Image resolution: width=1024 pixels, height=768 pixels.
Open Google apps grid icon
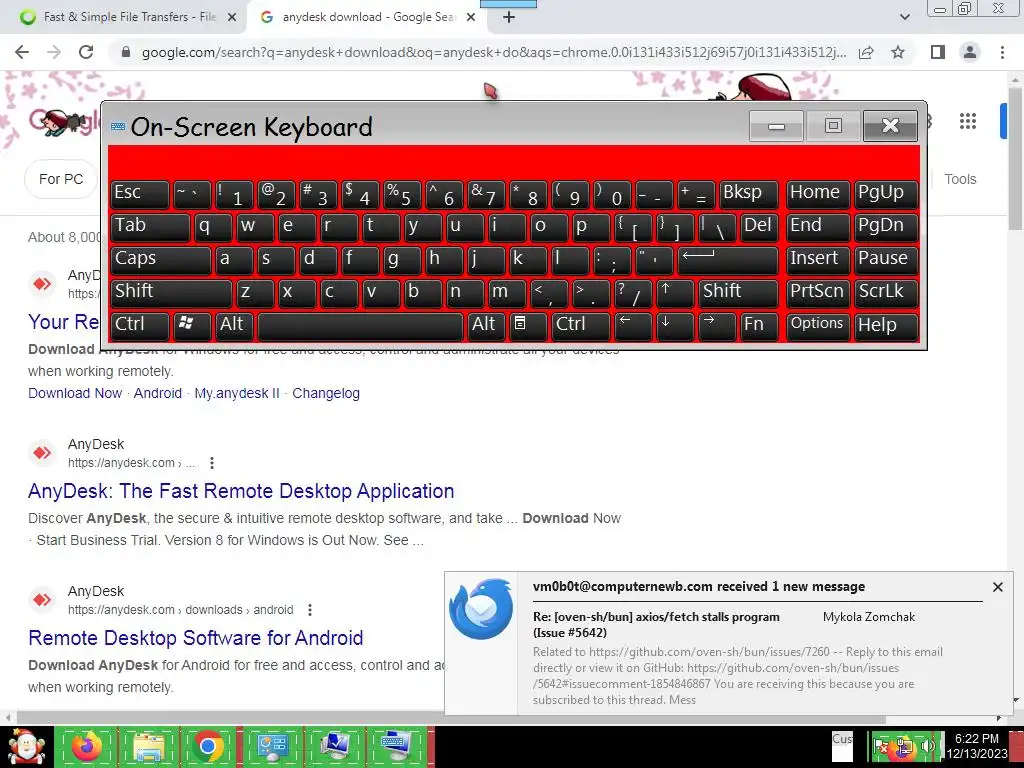(x=968, y=121)
